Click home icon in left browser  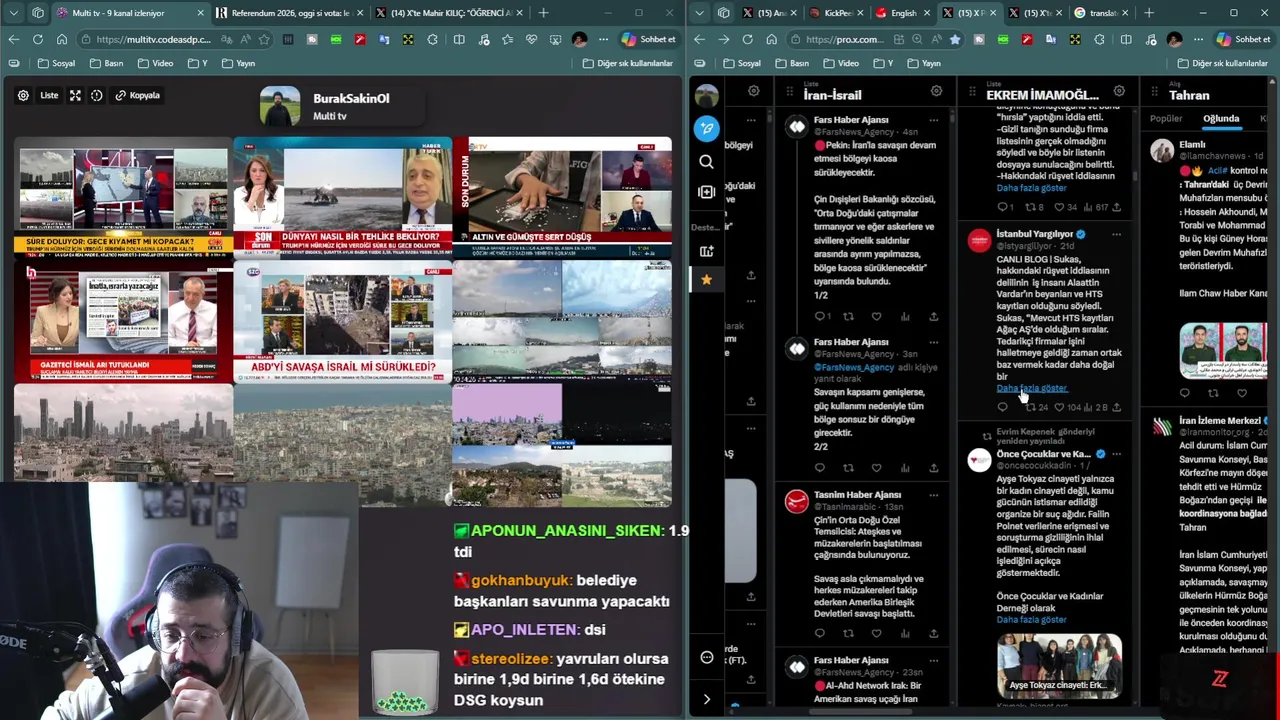coord(61,39)
